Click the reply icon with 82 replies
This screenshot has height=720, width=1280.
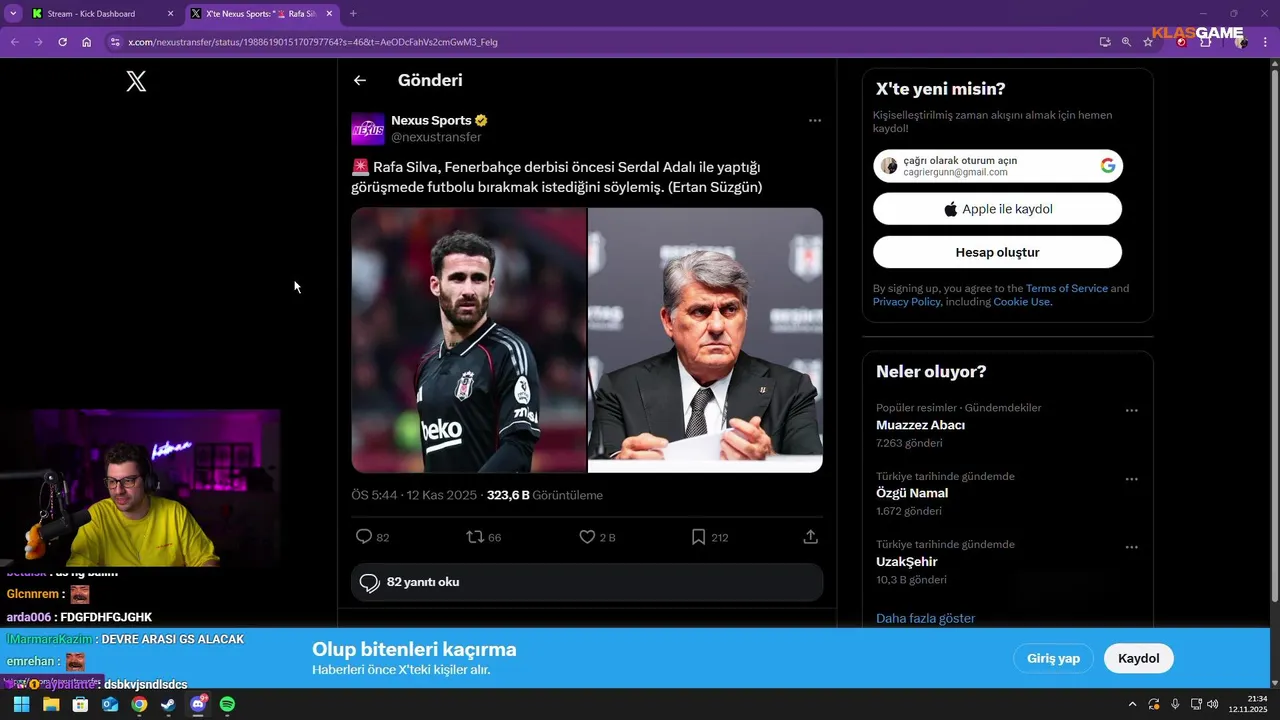[364, 537]
